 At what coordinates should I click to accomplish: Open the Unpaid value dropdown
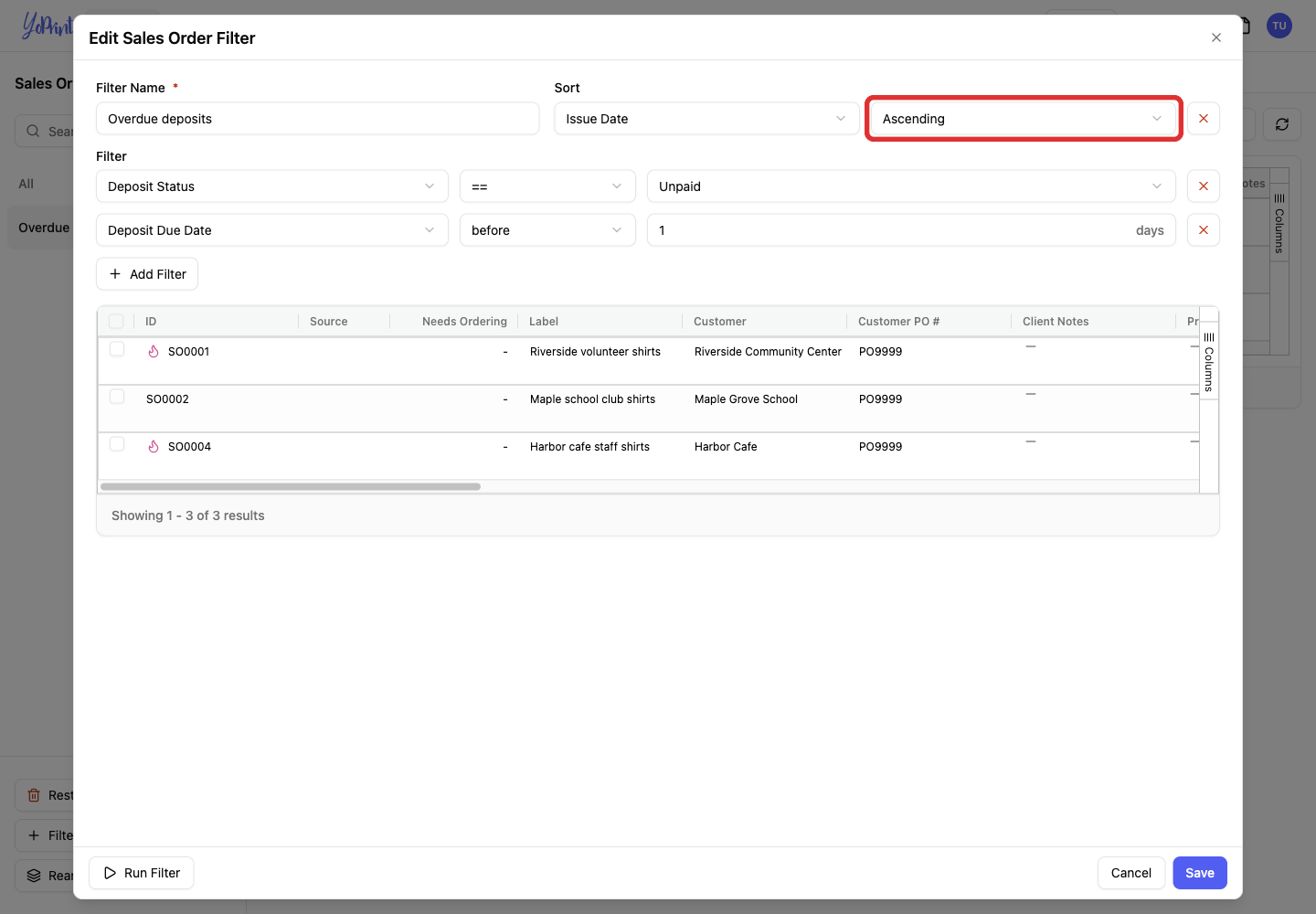[x=911, y=186]
